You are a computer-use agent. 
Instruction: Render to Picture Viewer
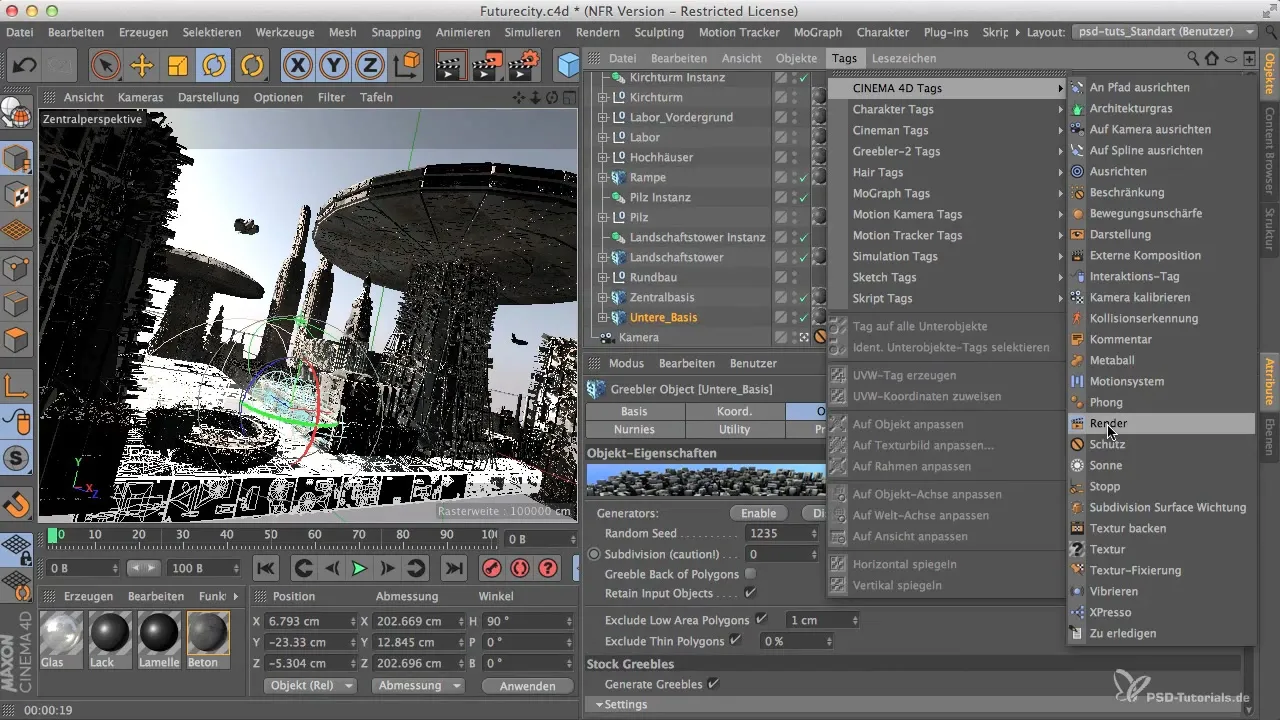(x=487, y=66)
